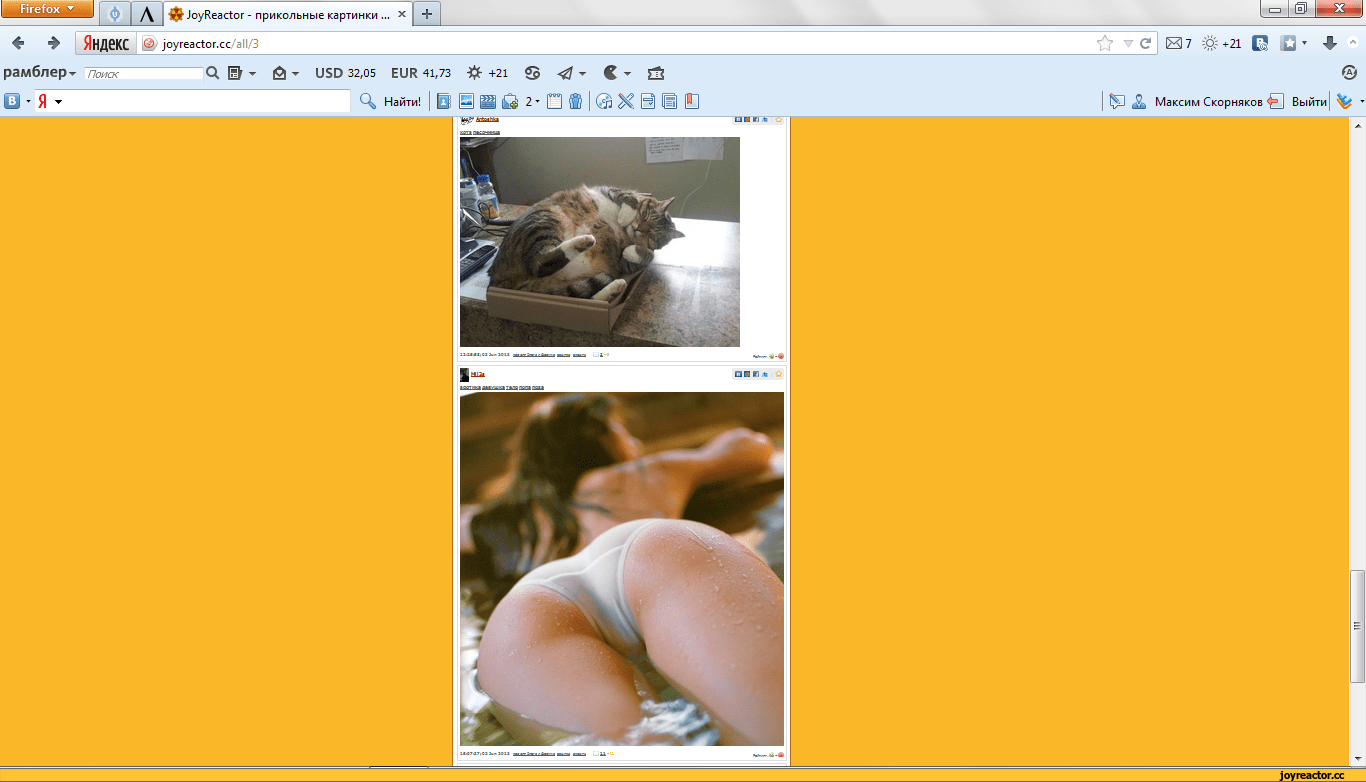1366x782 pixels.
Task: Select the first pinned tab with the blue icon
Action: point(115,14)
